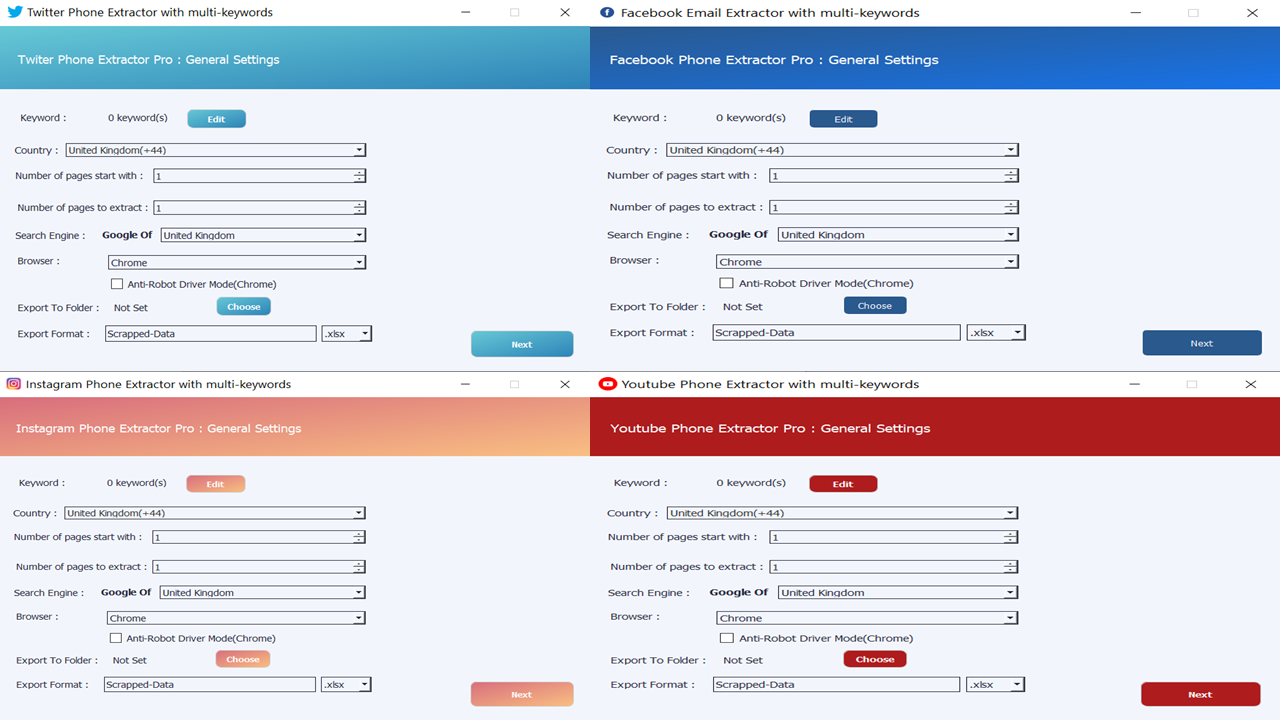Image resolution: width=1280 pixels, height=720 pixels.
Task: Enable Anti-Robot Driver Mode in Instagram window
Action: click(116, 638)
